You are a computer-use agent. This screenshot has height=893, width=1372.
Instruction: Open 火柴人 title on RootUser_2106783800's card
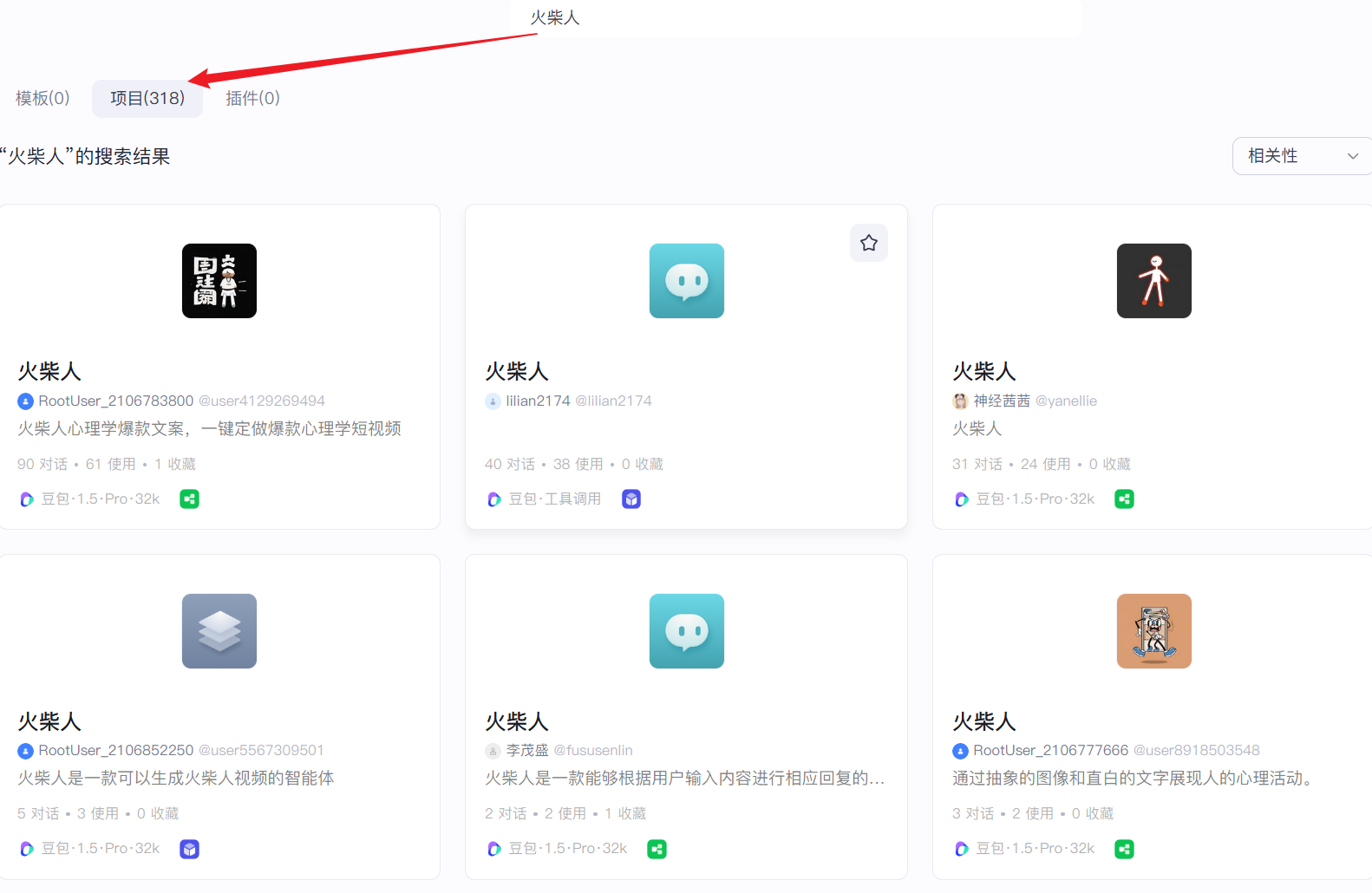coord(49,372)
